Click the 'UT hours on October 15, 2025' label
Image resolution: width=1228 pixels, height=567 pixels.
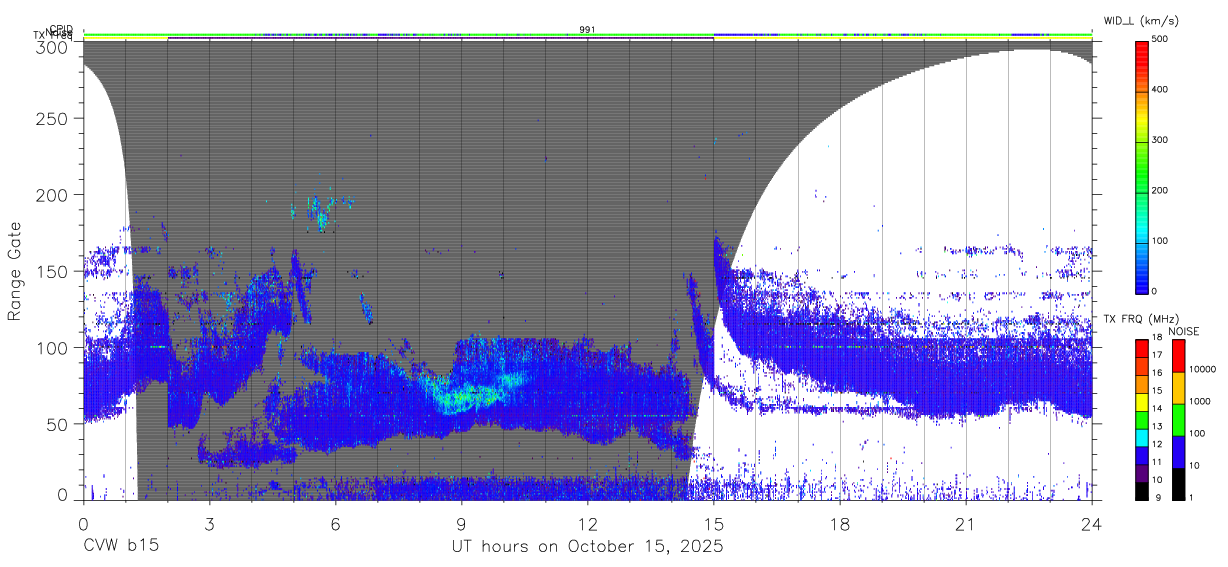[586, 547]
